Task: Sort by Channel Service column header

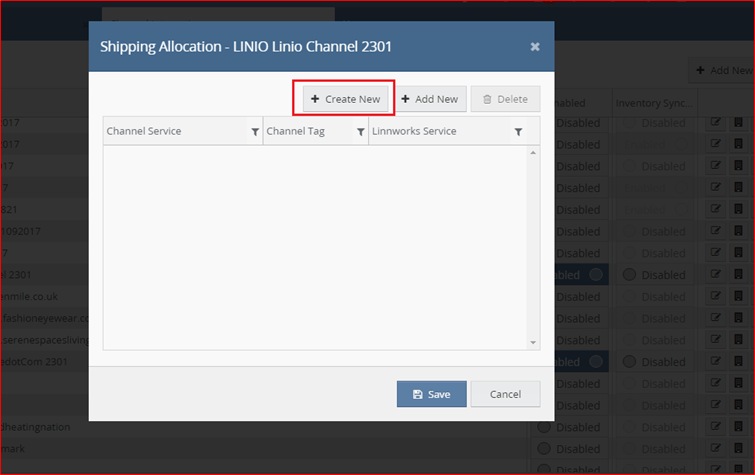Action: pos(144,131)
